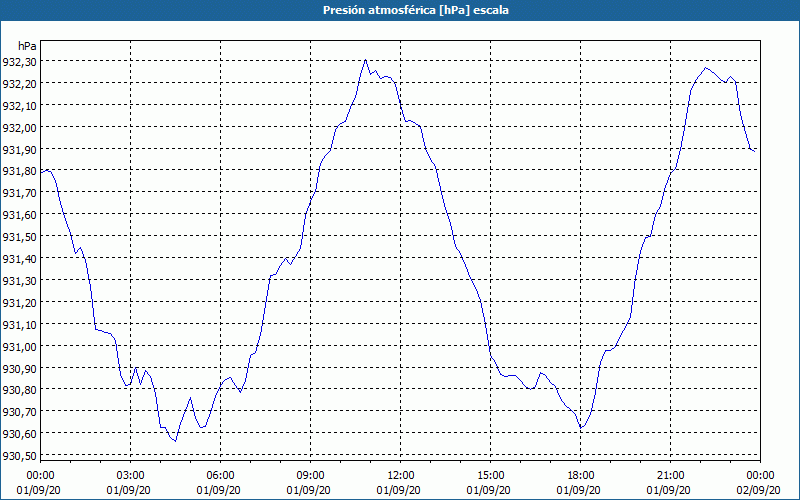Click the chart title 'Presión atmosférica [hPa] escala'
The height and width of the screenshot is (500, 800).
pyautogui.click(x=415, y=10)
